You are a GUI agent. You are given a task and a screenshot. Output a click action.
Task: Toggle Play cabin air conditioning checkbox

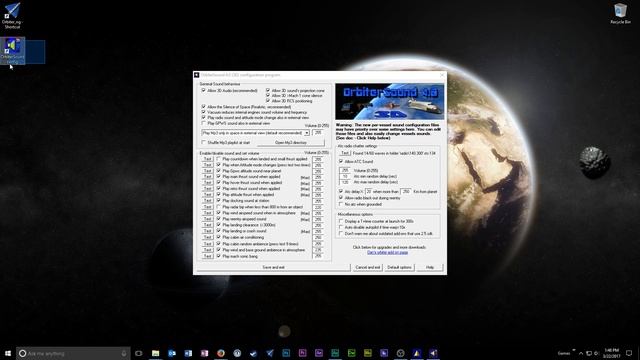point(218,237)
